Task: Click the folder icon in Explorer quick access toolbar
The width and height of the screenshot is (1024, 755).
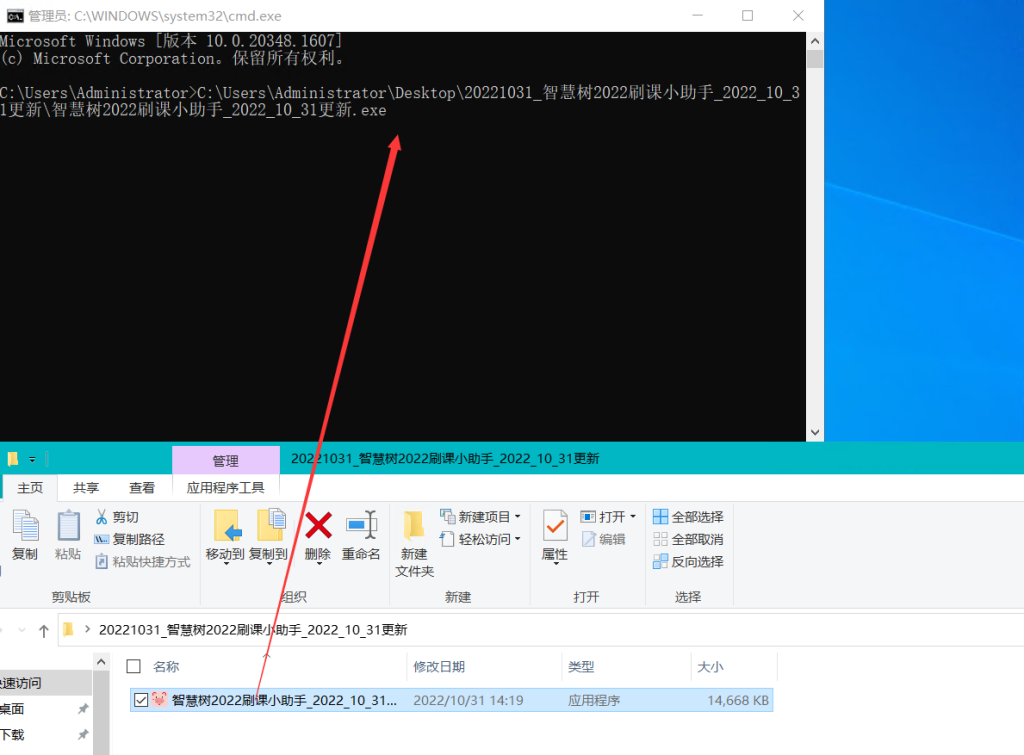Action: [12, 459]
